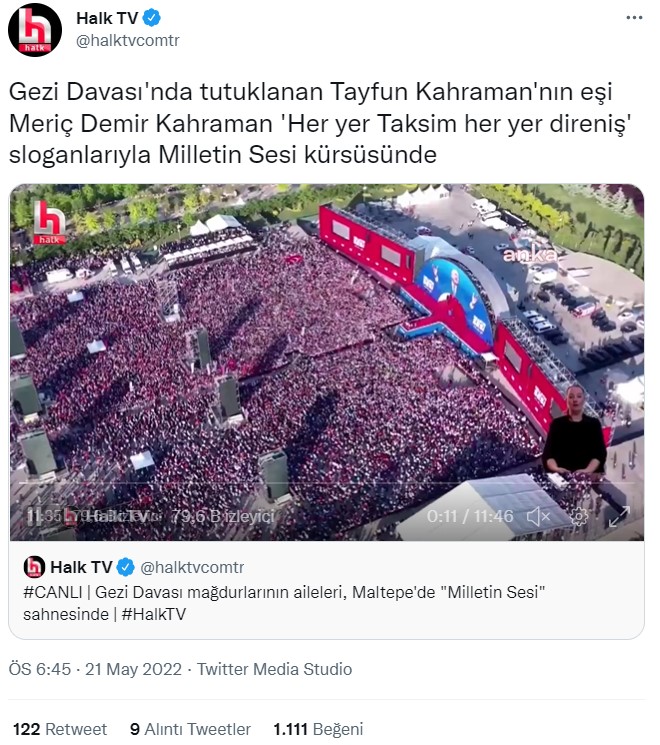View the 122 Retweet list
The width and height of the screenshot is (660, 745).
[x=60, y=729]
